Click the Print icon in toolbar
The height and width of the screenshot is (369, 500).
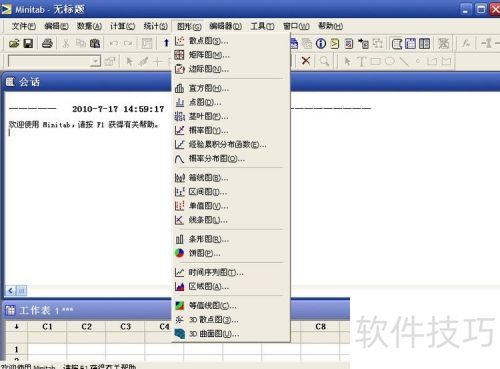(x=47, y=43)
